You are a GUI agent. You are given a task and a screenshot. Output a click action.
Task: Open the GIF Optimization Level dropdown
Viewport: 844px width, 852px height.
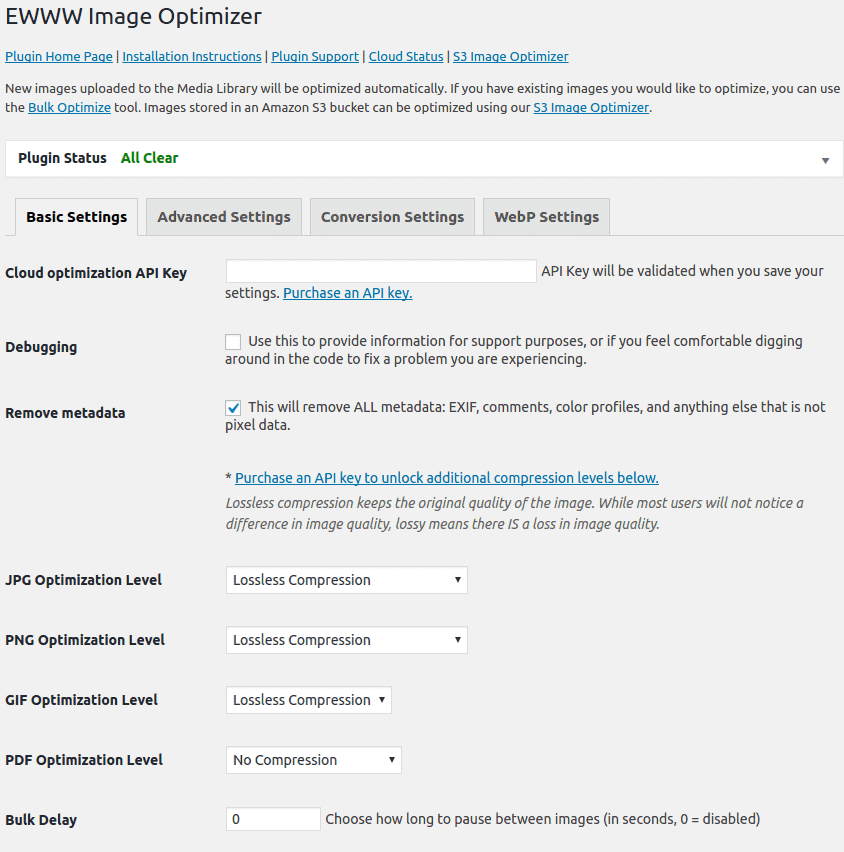[308, 699]
